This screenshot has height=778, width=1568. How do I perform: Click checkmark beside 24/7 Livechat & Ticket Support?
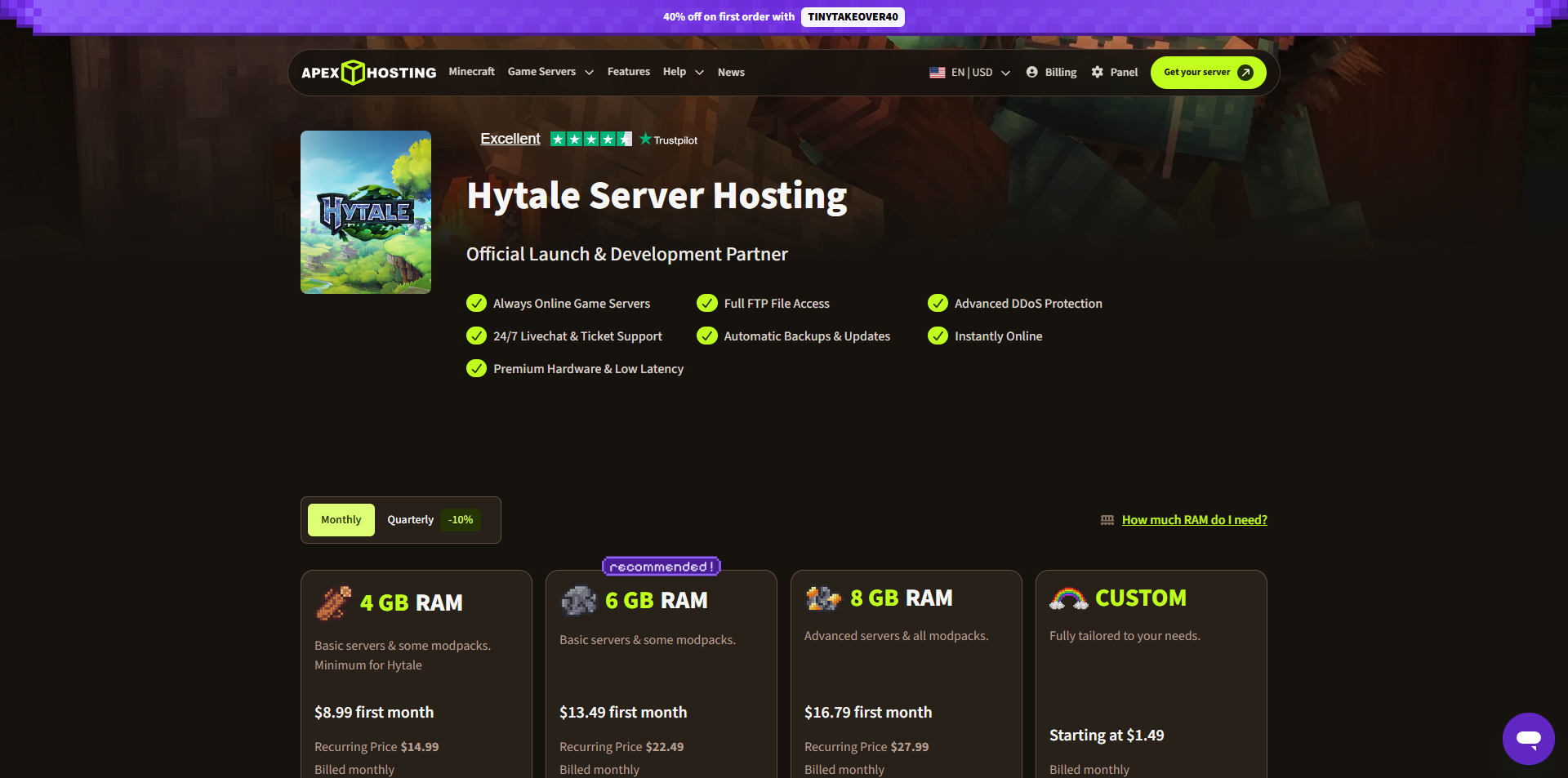pyautogui.click(x=476, y=336)
